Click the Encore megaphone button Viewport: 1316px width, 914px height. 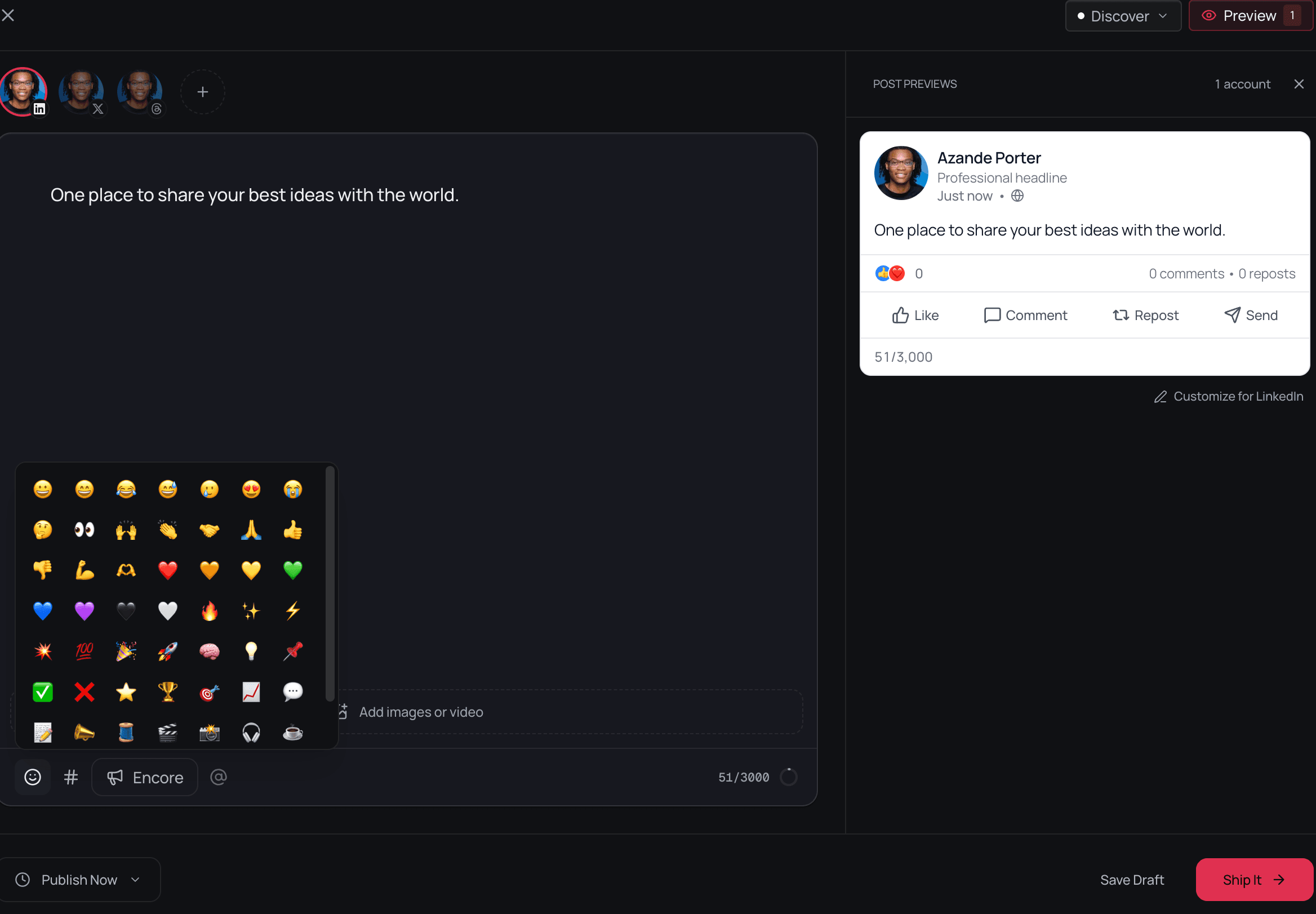145,777
